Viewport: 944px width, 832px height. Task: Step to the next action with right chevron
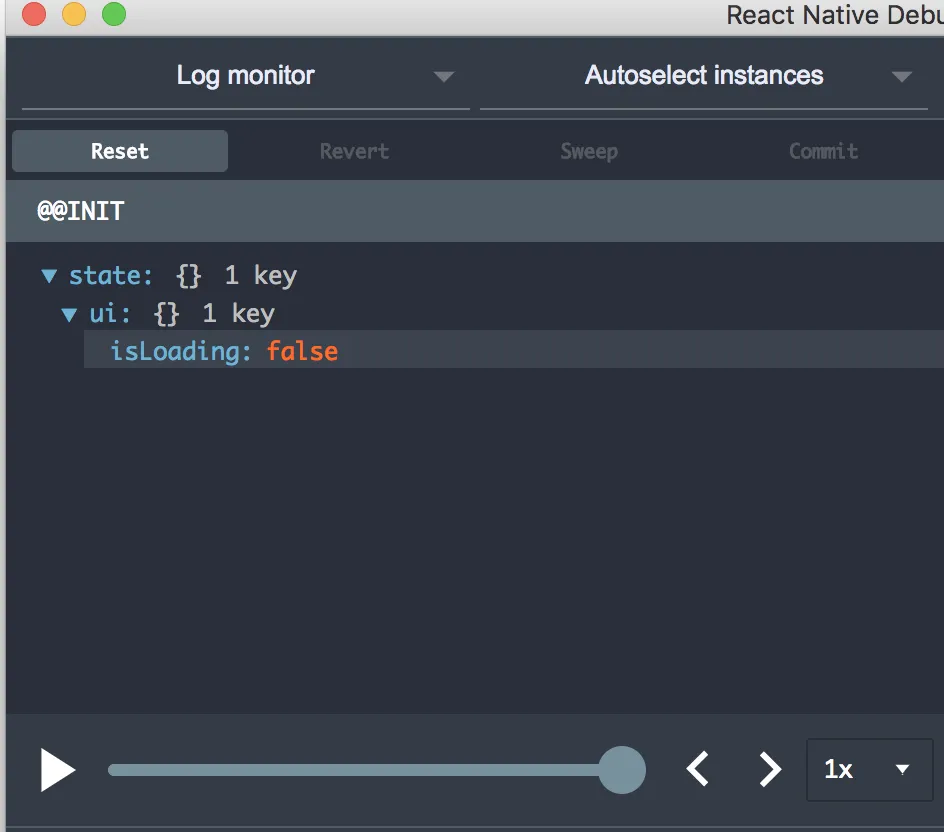click(770, 769)
